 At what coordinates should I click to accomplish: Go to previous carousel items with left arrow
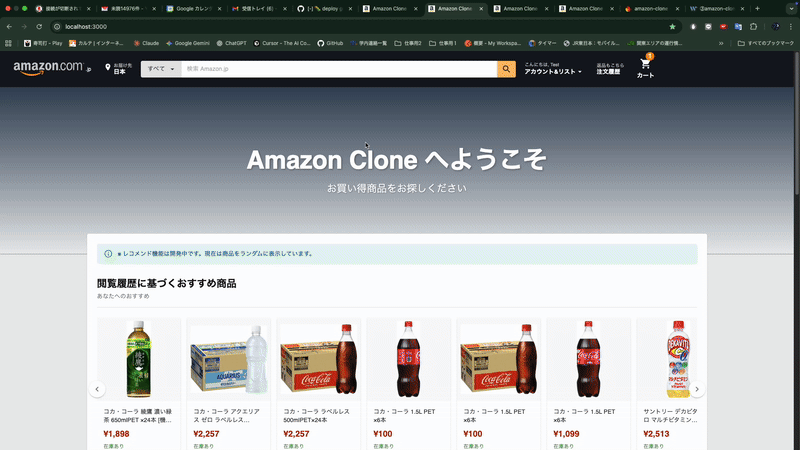pyautogui.click(x=97, y=389)
